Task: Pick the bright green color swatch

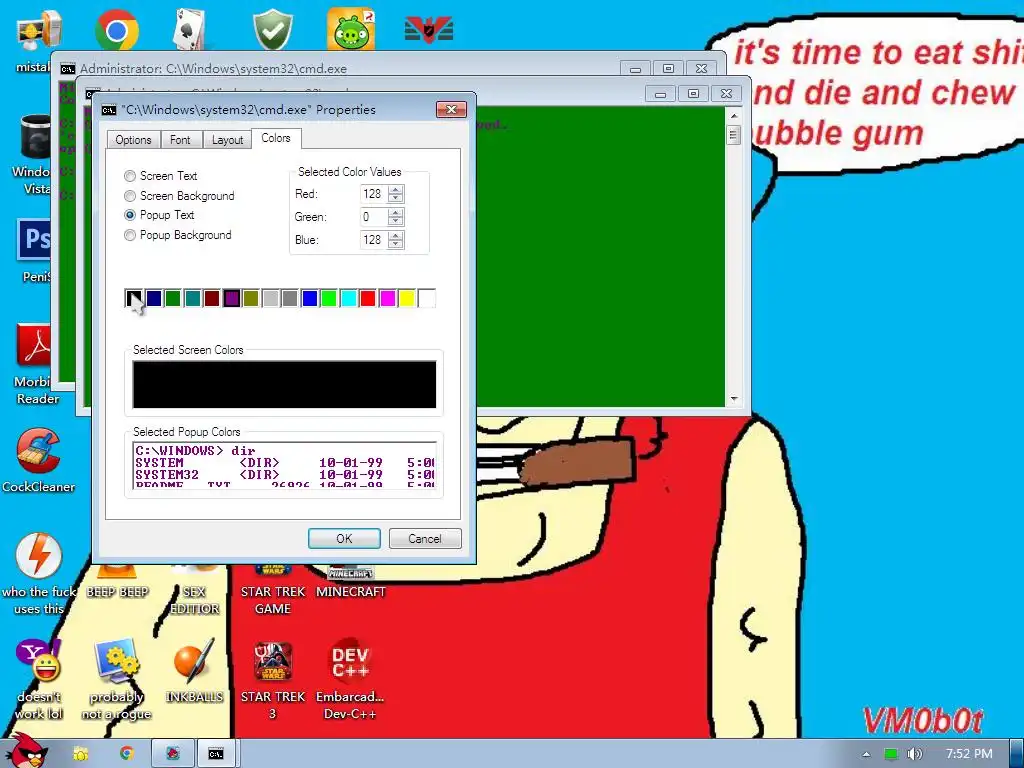Action: (x=328, y=298)
